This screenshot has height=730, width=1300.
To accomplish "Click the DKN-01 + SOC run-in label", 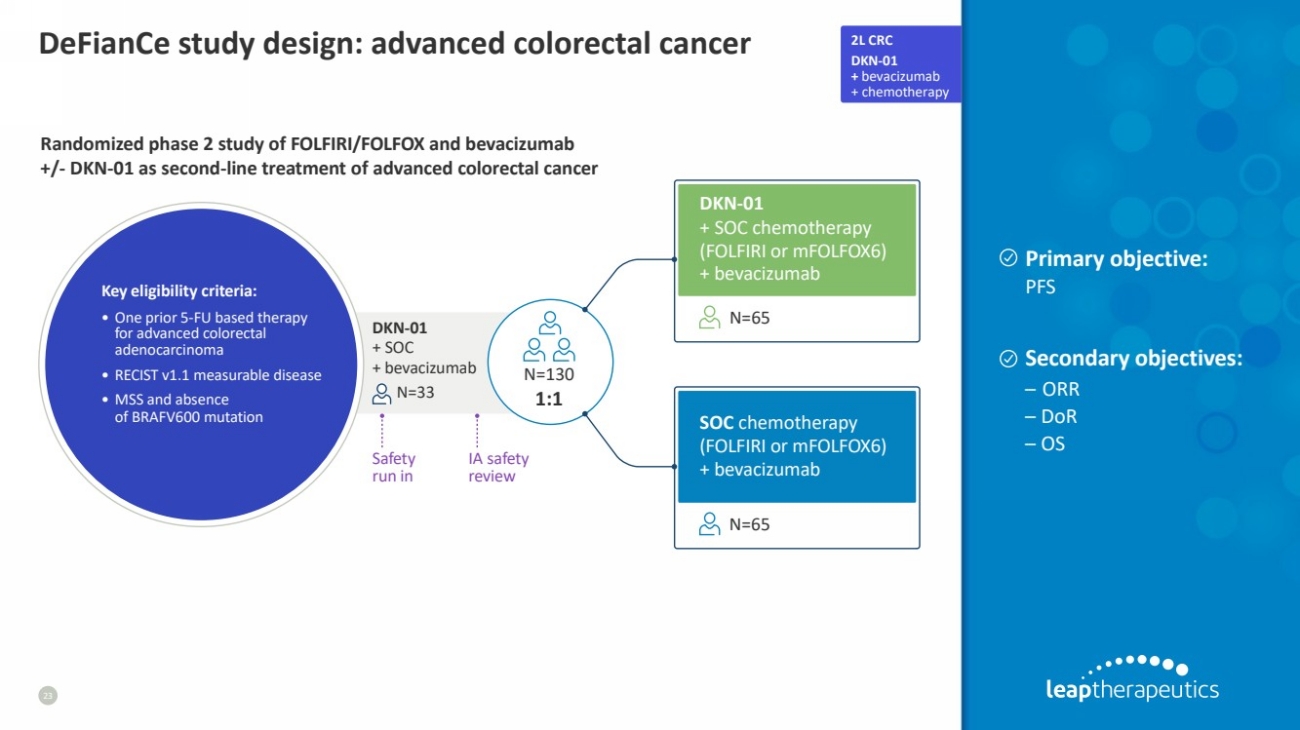I will [x=424, y=347].
